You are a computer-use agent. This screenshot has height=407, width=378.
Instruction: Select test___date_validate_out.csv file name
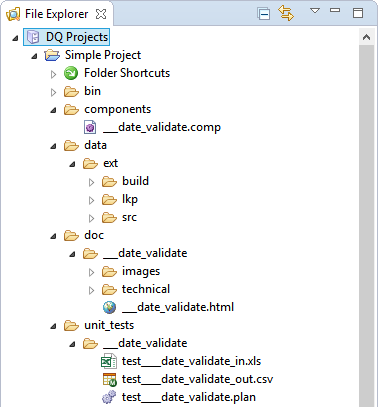197,379
